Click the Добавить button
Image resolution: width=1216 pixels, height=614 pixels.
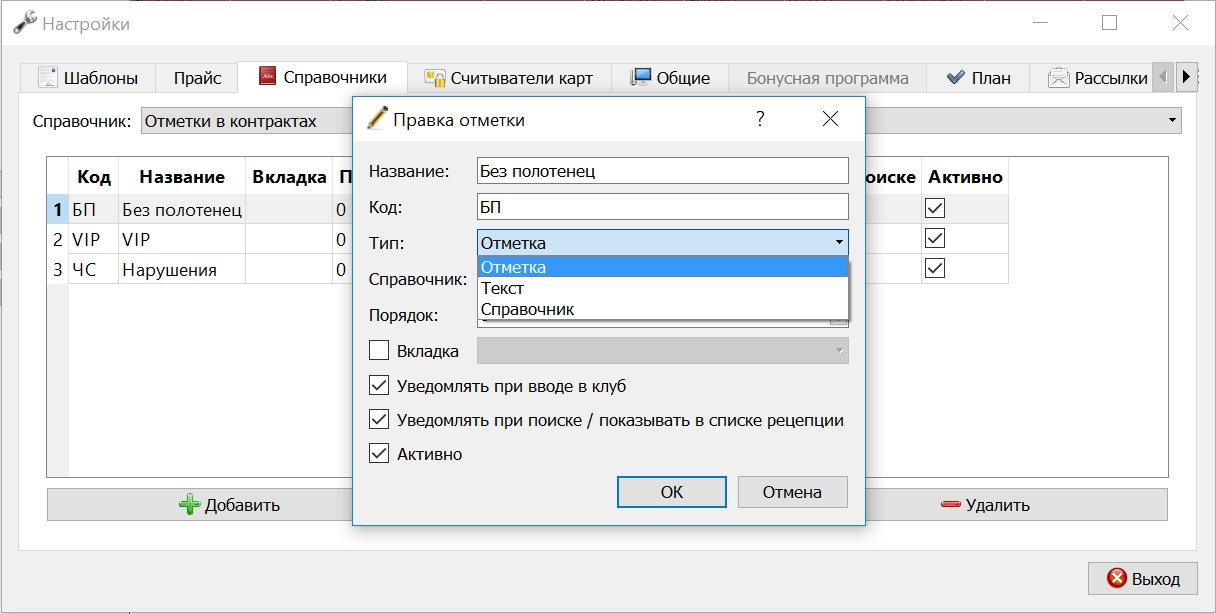coord(229,505)
